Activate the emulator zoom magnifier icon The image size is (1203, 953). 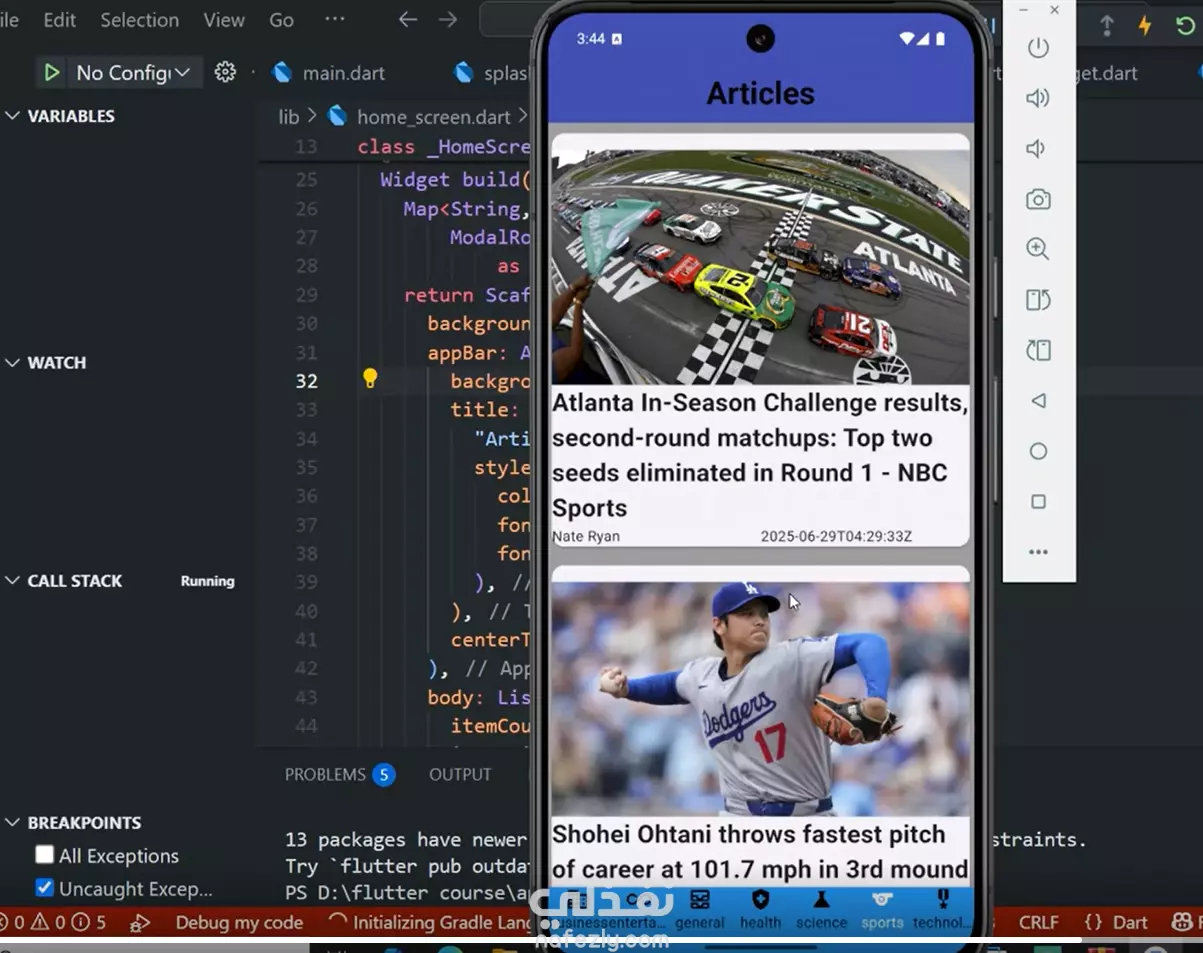click(x=1038, y=249)
